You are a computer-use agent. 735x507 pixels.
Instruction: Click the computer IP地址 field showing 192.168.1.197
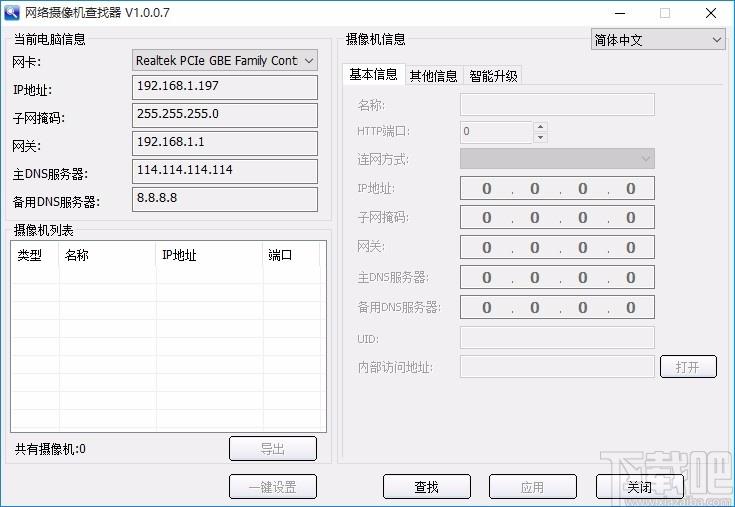tap(225, 87)
